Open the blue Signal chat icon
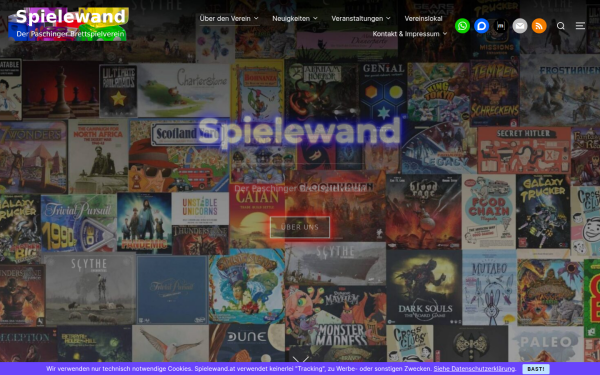This screenshot has height=375, width=600. point(481,26)
